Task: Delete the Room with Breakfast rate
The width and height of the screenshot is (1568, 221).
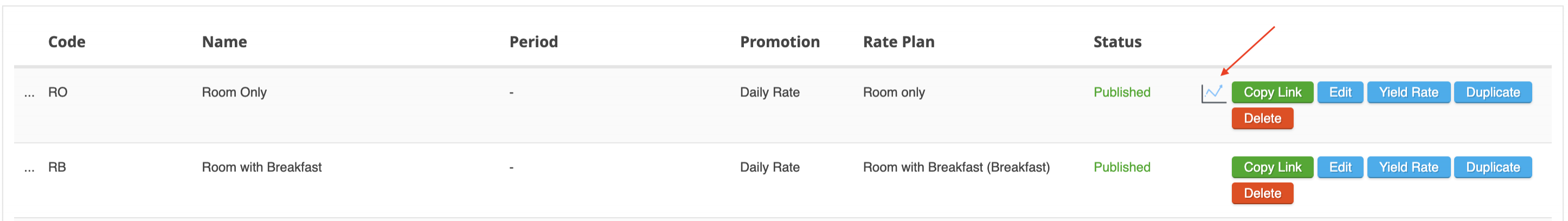Action: 1262,193
